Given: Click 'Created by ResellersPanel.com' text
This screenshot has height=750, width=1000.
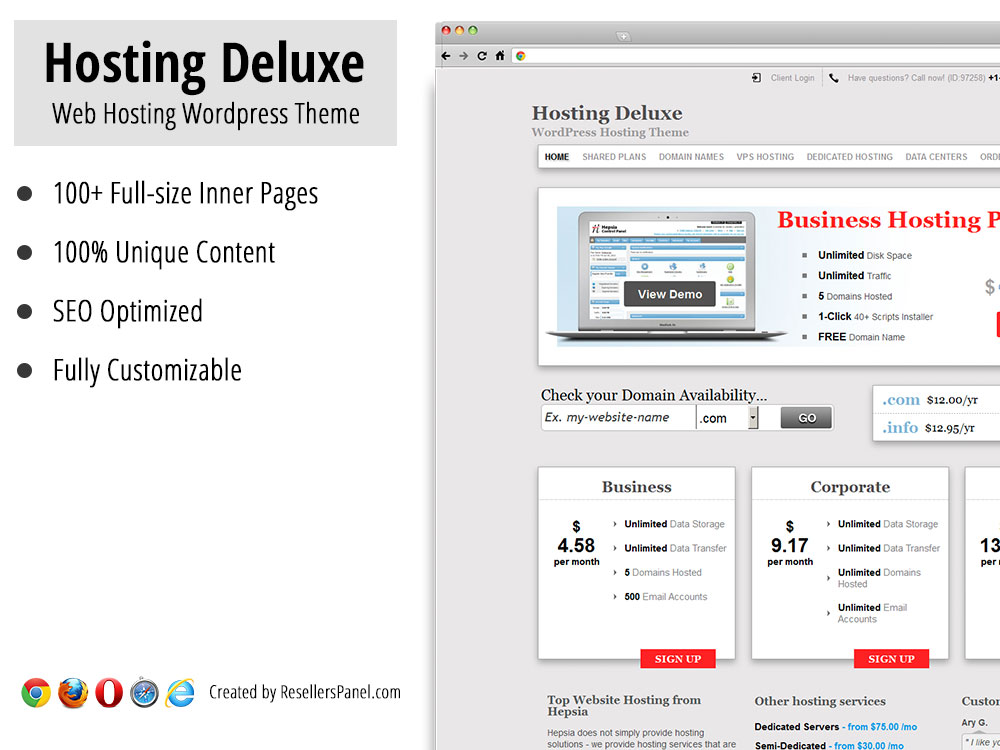Looking at the screenshot, I should tap(305, 693).
